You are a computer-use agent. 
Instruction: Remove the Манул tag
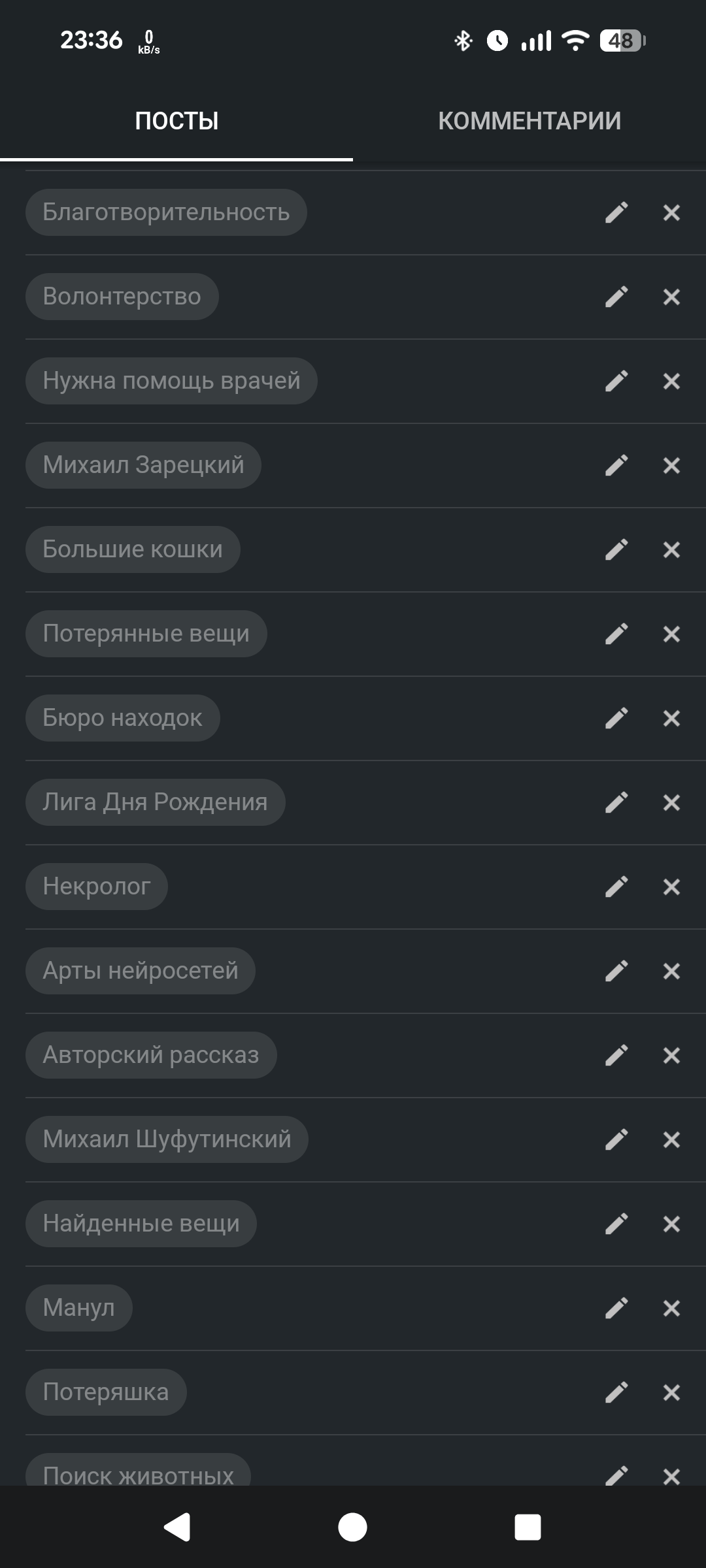tap(671, 1308)
